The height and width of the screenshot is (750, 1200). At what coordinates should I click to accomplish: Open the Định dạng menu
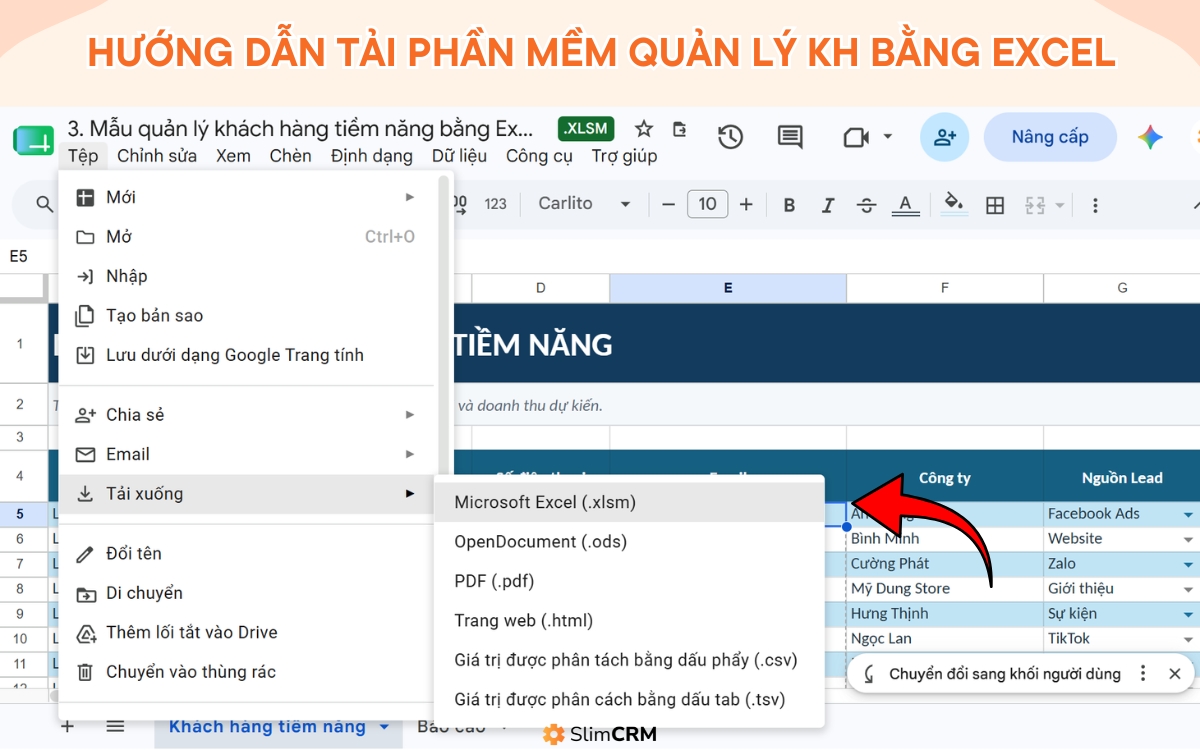(372, 156)
